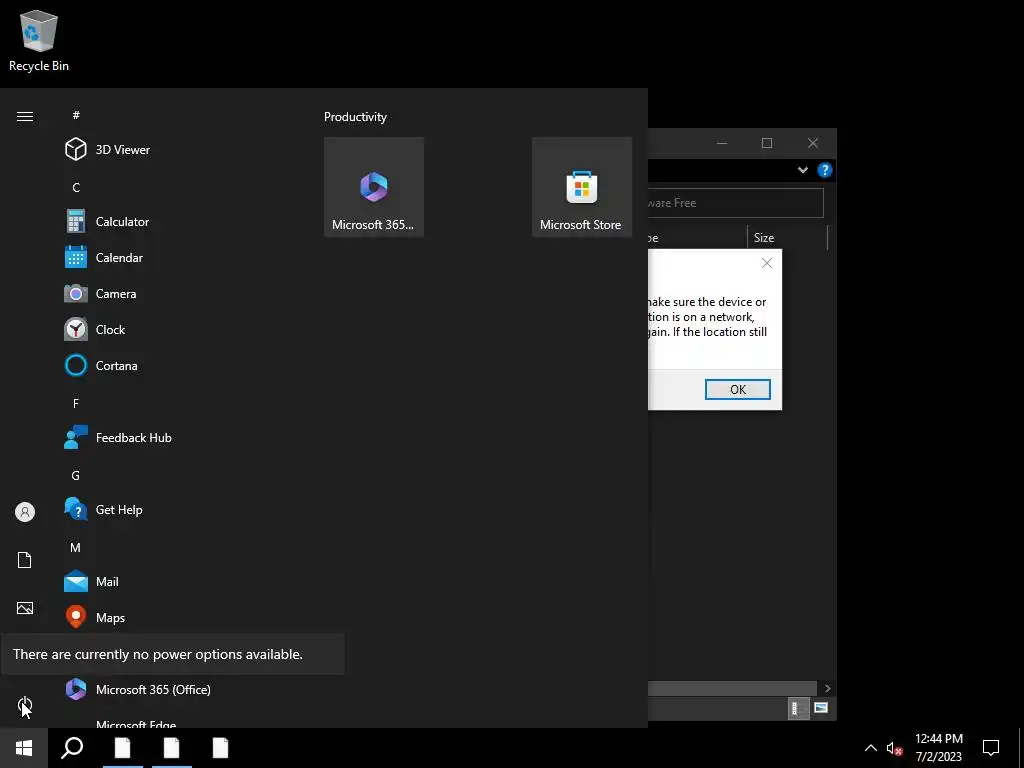Click the muted volume tray icon
This screenshot has height=768, width=1024.
(x=894, y=748)
